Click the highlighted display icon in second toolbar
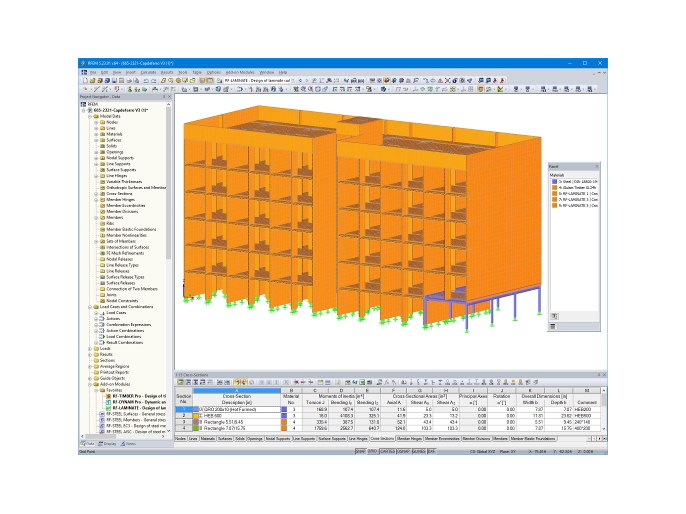This screenshot has width=686, height=514. (480, 89)
